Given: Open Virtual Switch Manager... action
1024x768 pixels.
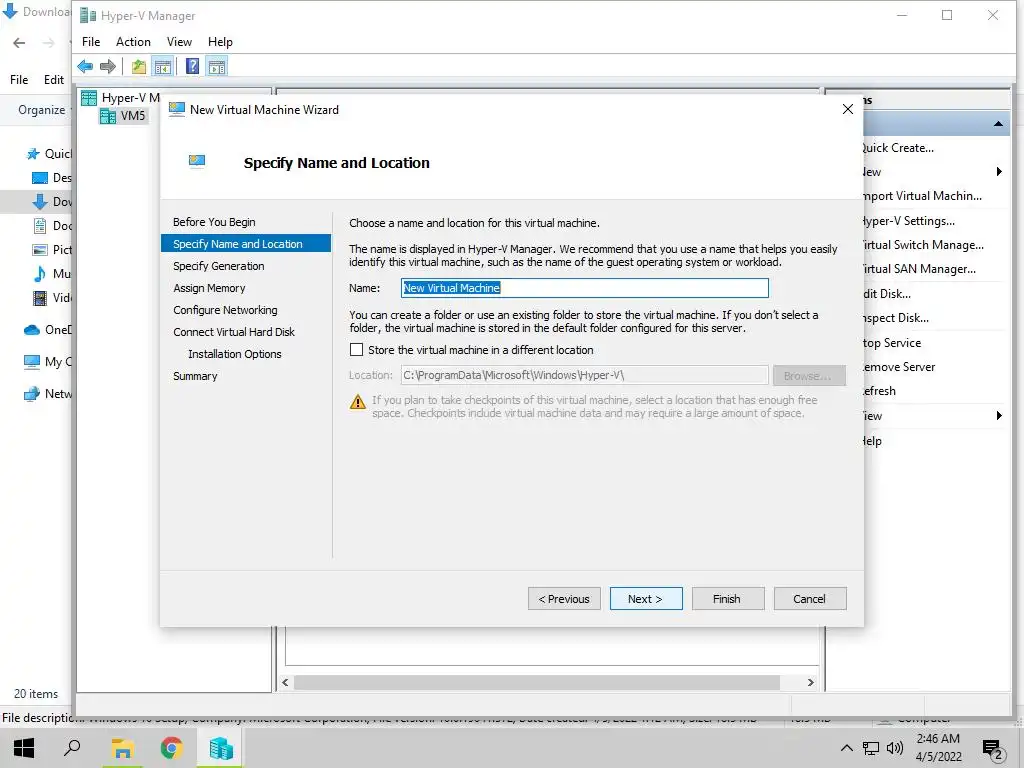Looking at the screenshot, I should (x=923, y=245).
